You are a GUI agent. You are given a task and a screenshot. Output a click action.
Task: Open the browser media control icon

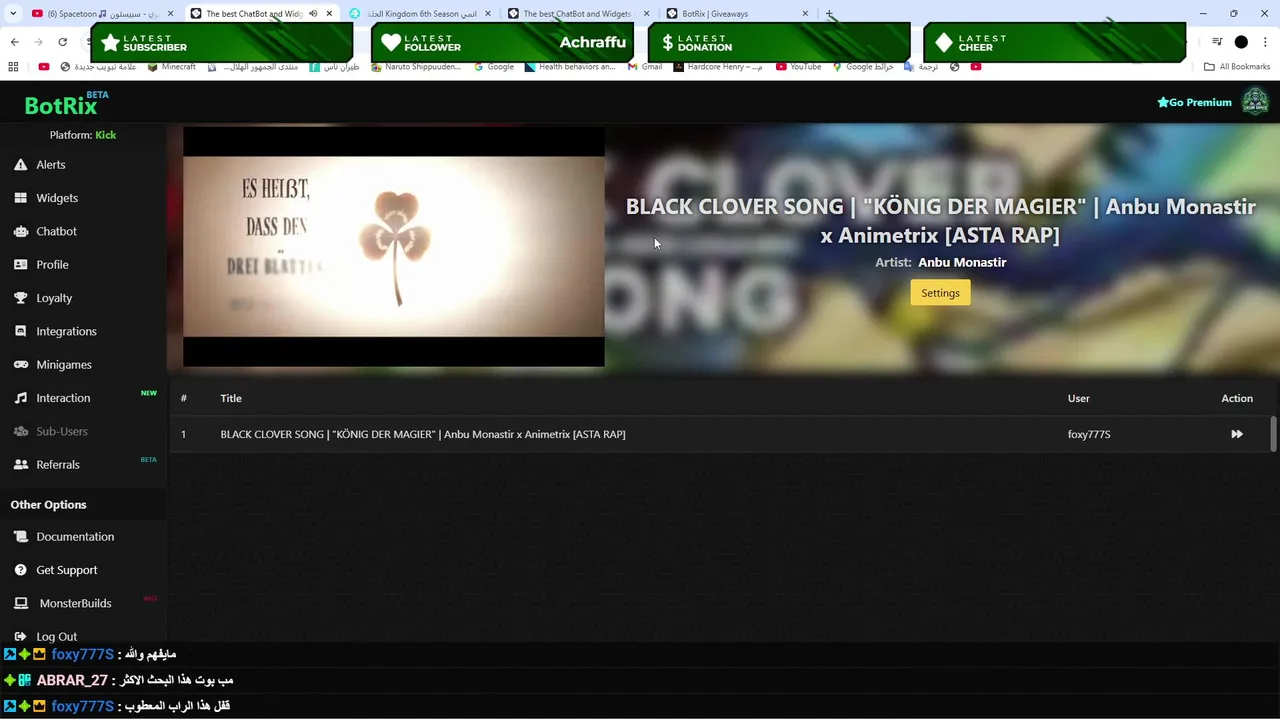1217,42
